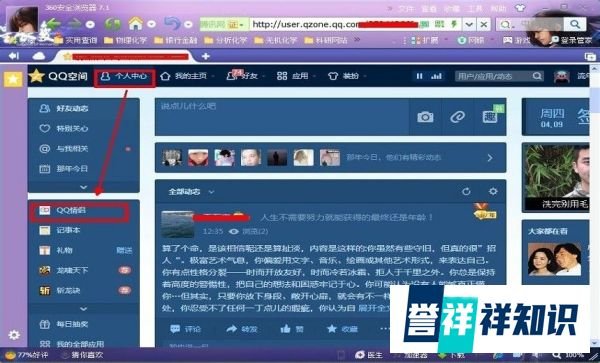
Task: Open the 个人中心 navigation tab
Action: coord(124,76)
